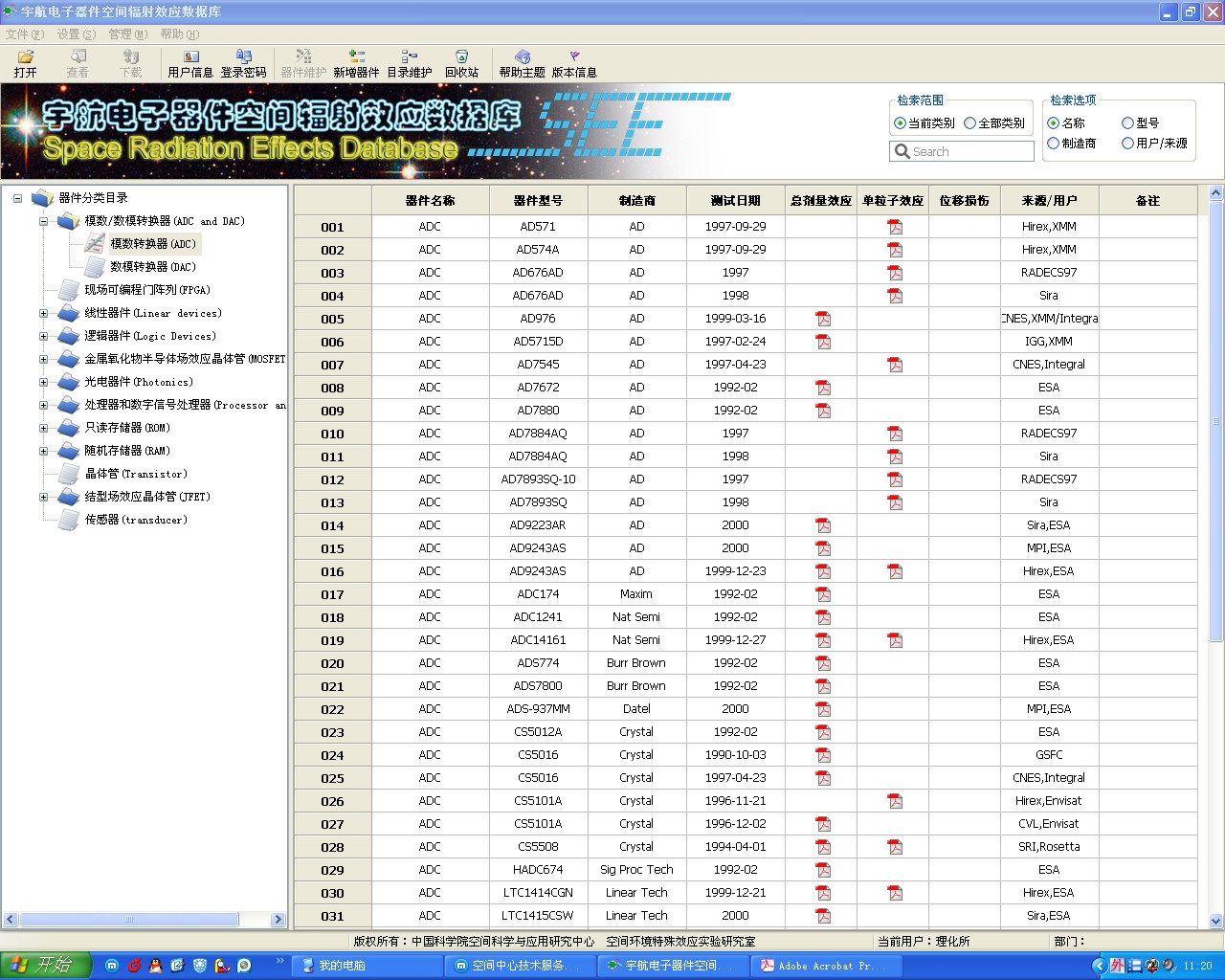Screen dimensions: 1225x980
Task: Open single-event PDF for CS5508 row
Action: (895, 847)
